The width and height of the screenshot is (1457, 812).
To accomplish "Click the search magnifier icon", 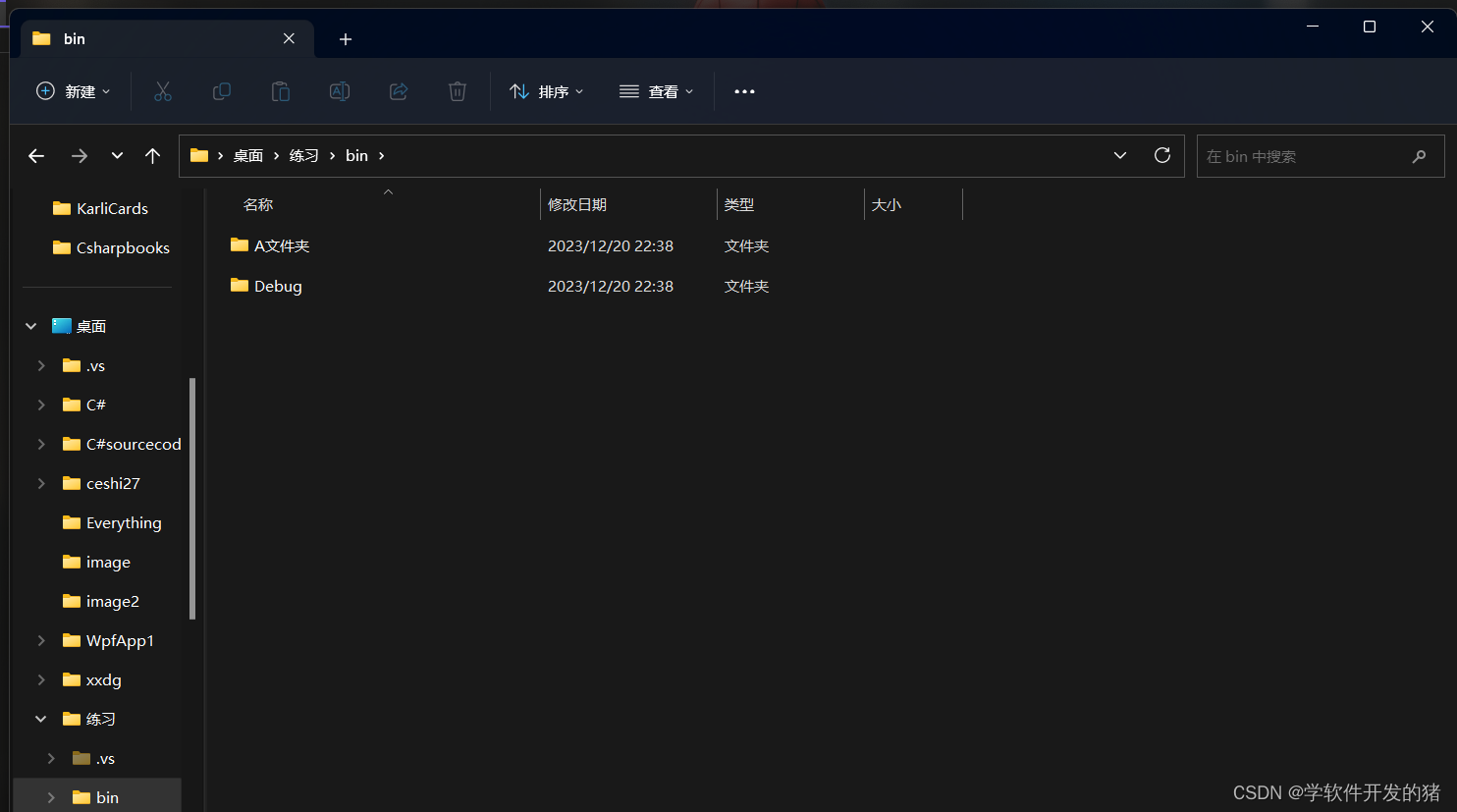I will pos(1419,156).
